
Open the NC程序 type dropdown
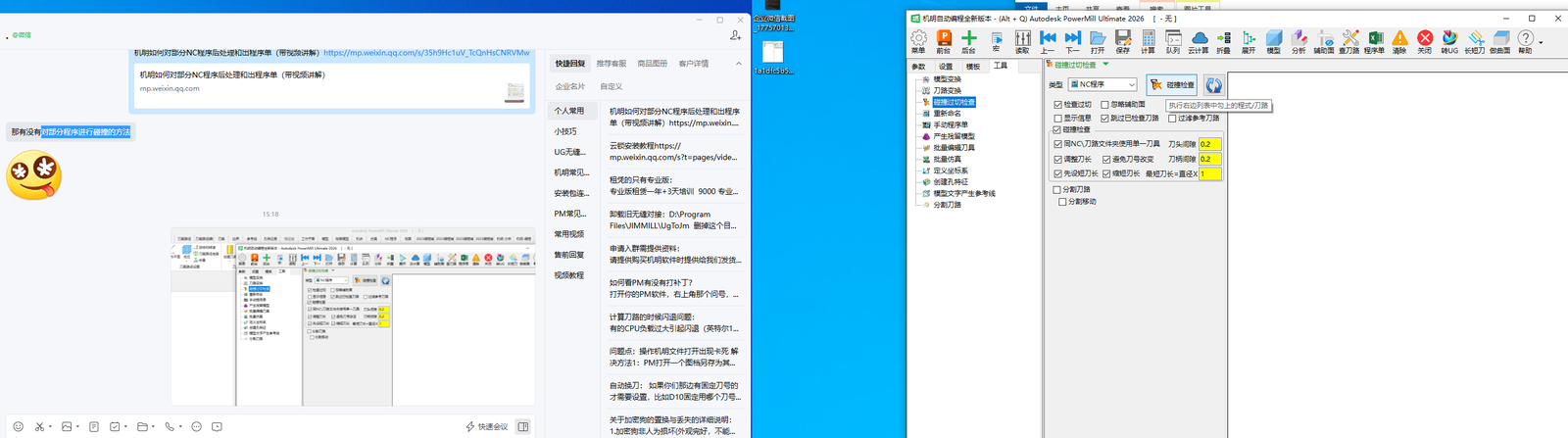(1103, 84)
